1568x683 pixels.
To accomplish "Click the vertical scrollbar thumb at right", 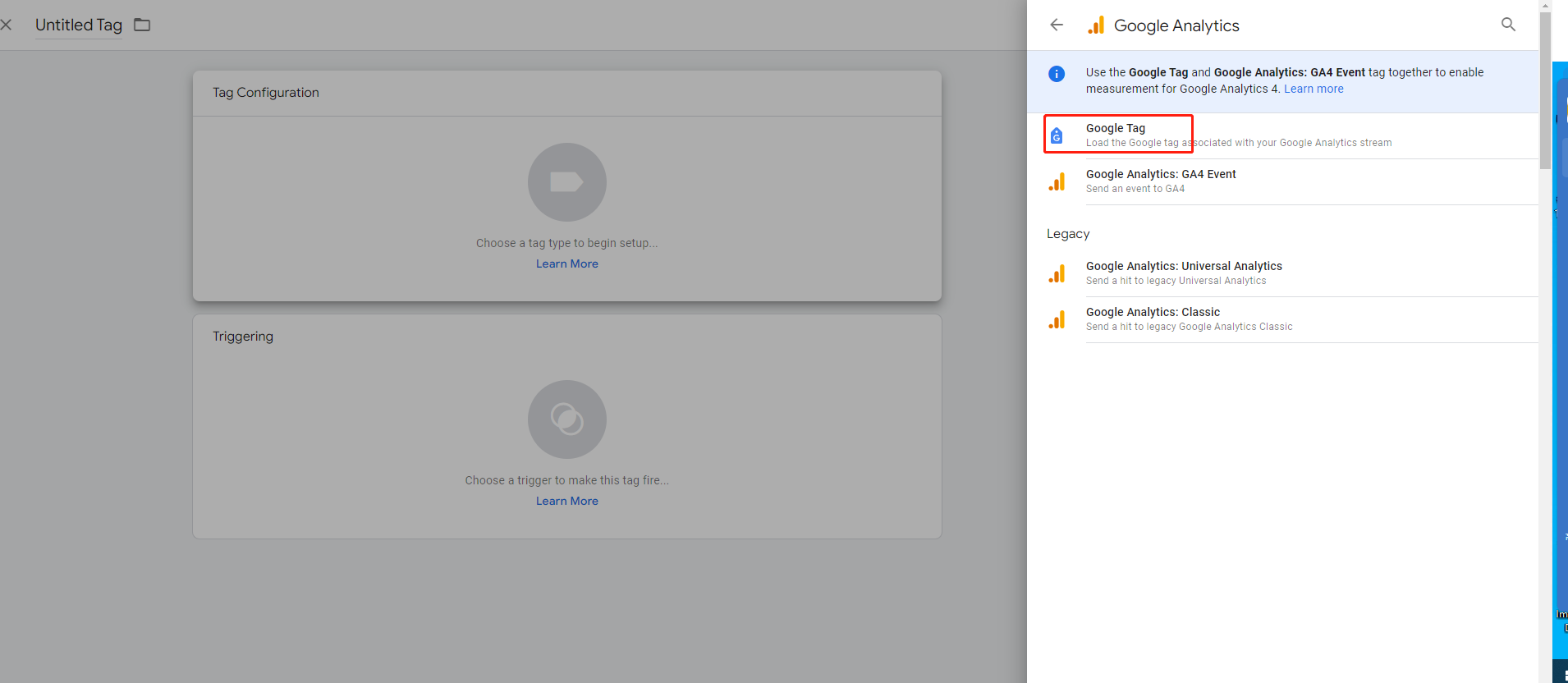I will tap(1545, 90).
